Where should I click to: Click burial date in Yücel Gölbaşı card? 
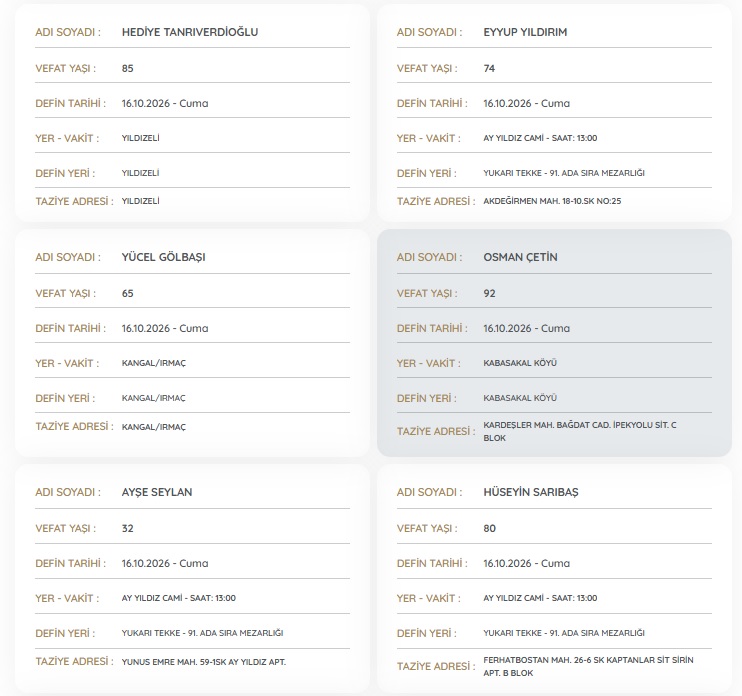165,328
